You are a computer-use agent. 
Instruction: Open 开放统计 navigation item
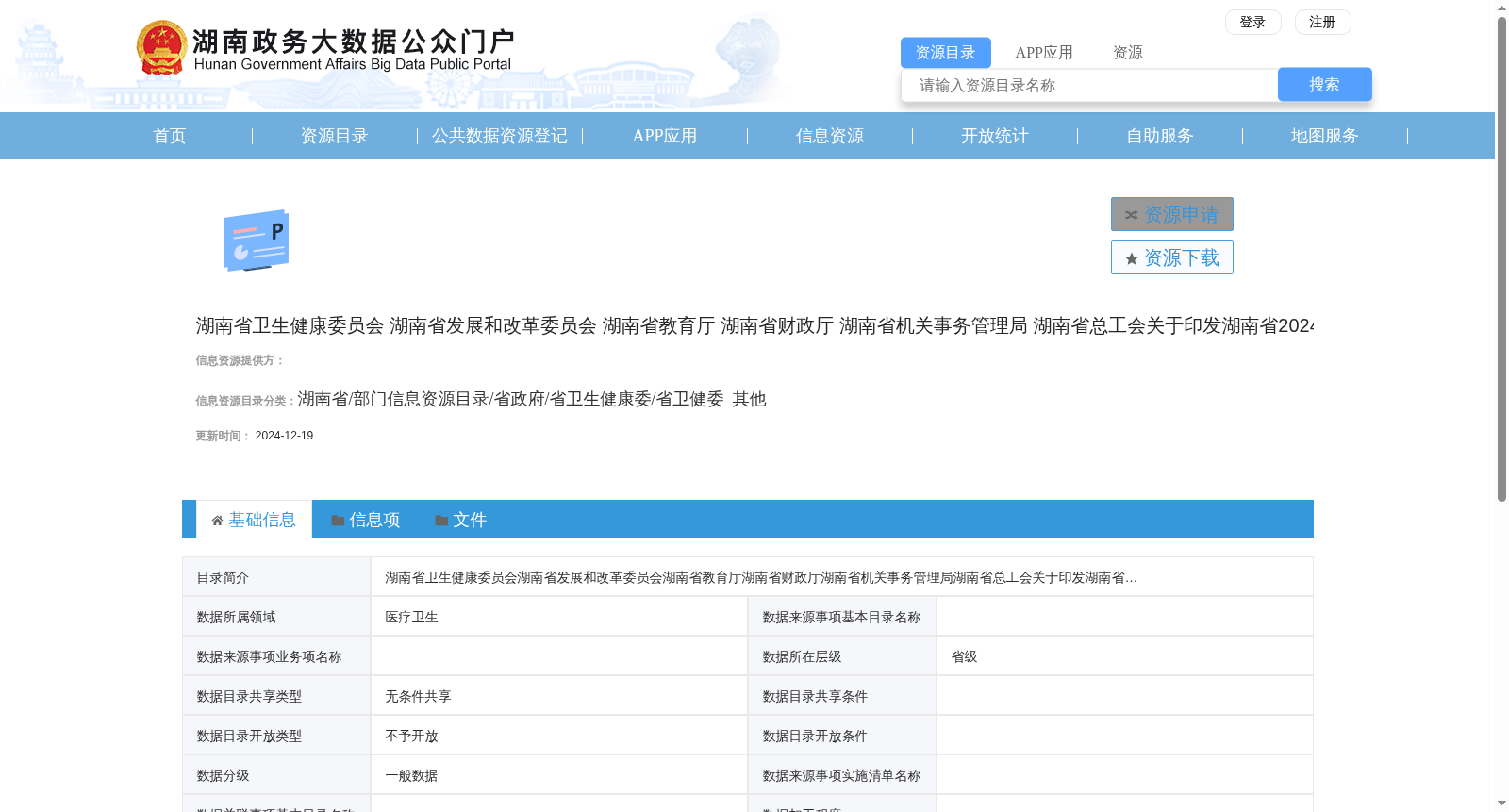coord(995,136)
